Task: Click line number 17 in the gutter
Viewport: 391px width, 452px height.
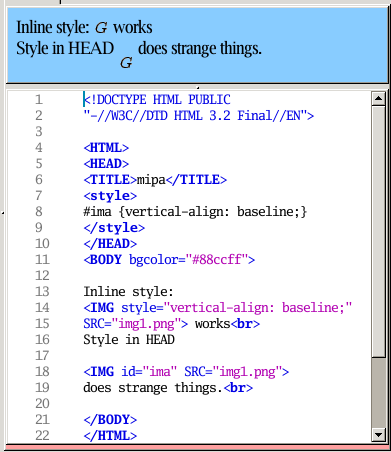Action: pos(42,356)
